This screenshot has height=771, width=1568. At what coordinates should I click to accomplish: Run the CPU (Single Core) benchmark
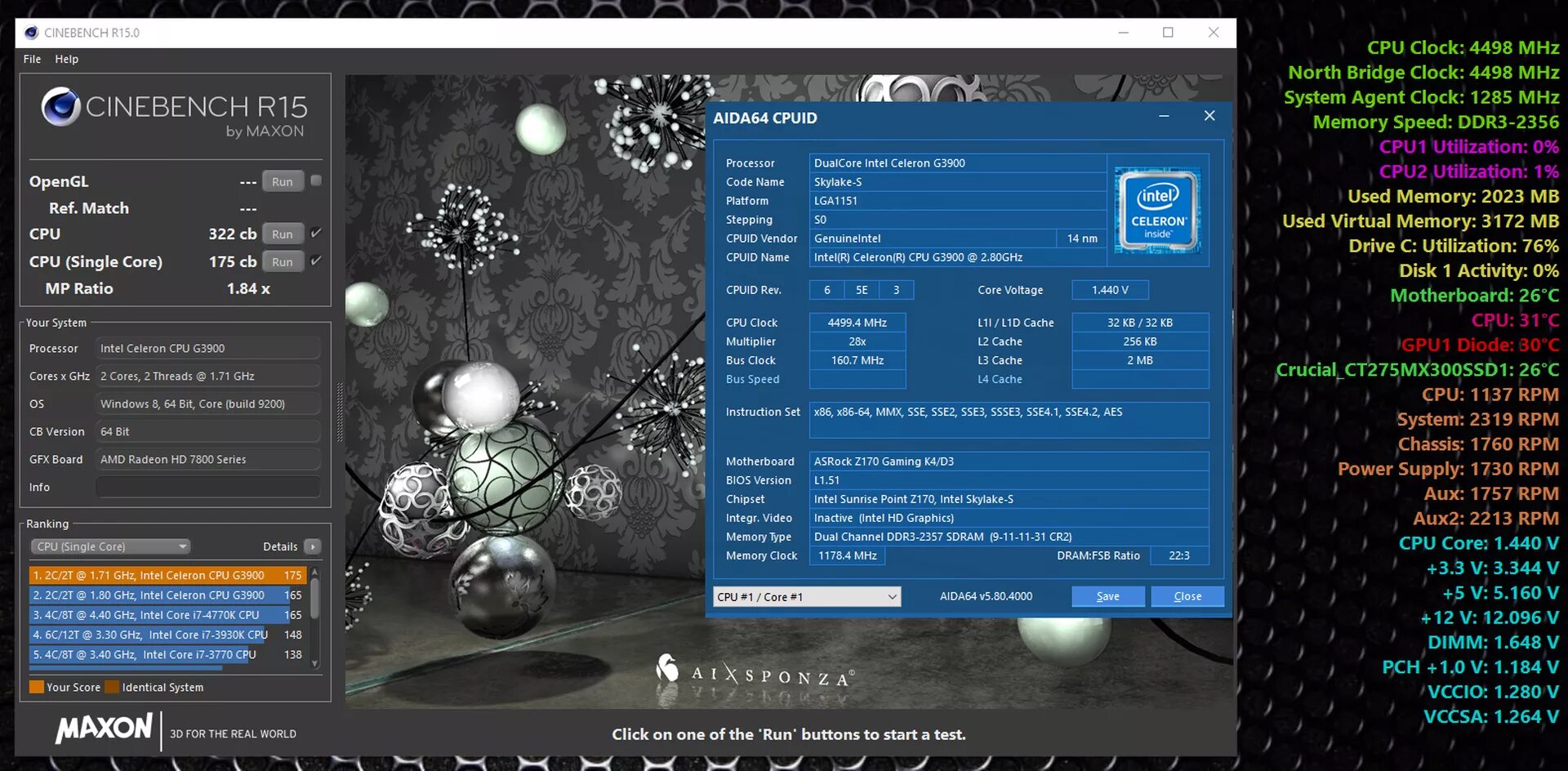coord(283,261)
